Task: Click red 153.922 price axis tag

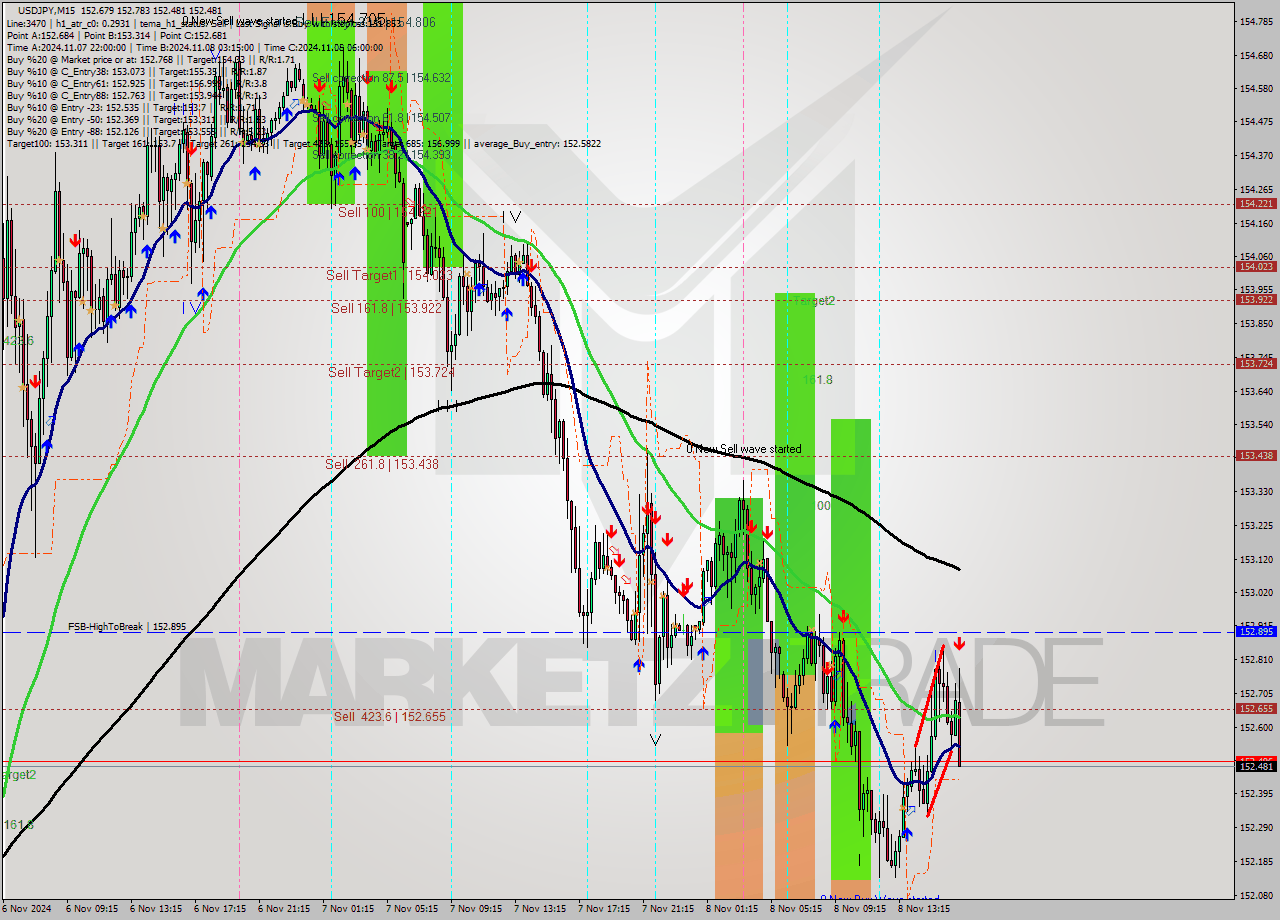Action: point(1256,299)
